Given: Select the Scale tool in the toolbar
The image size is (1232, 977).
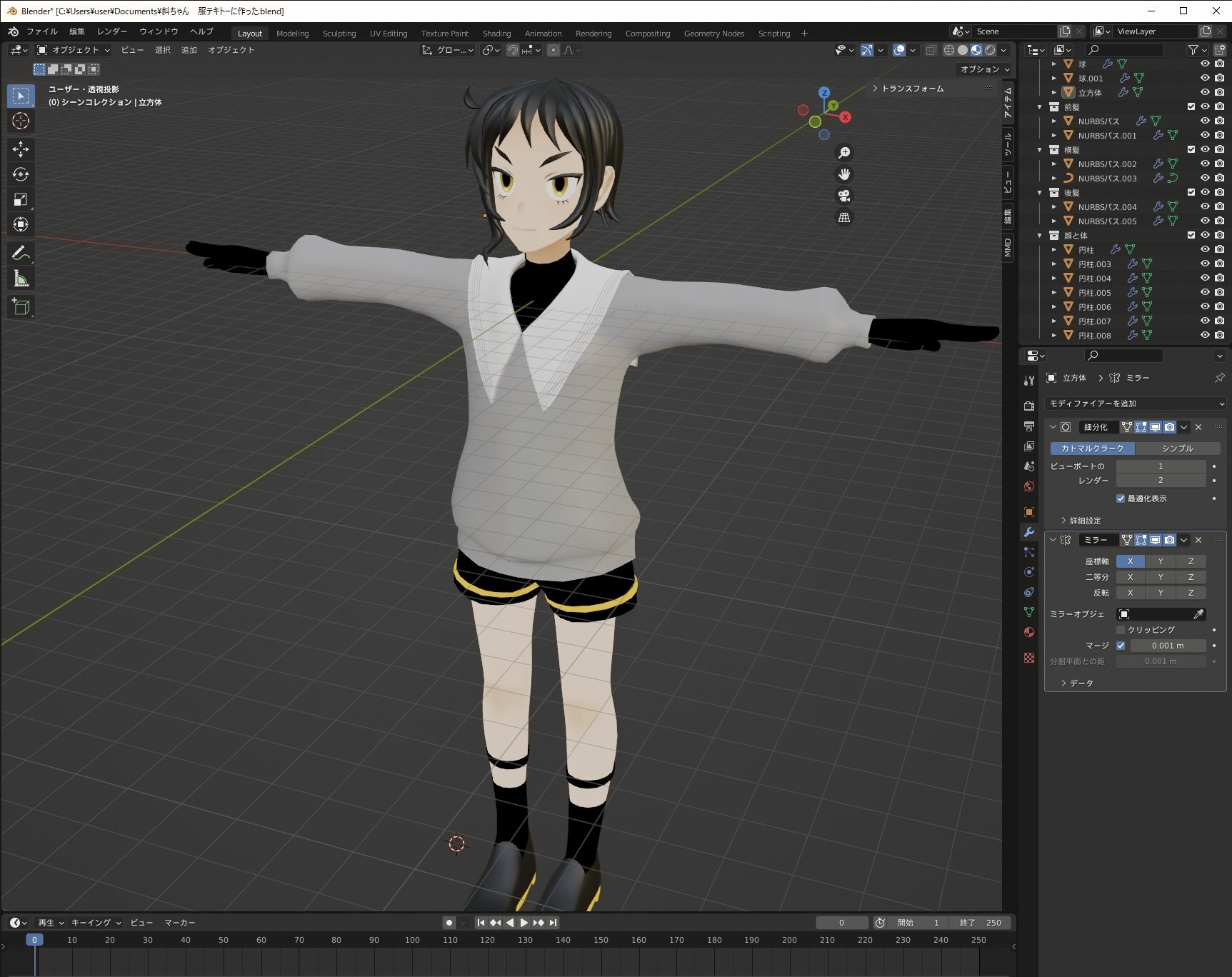Looking at the screenshot, I should point(21,200).
